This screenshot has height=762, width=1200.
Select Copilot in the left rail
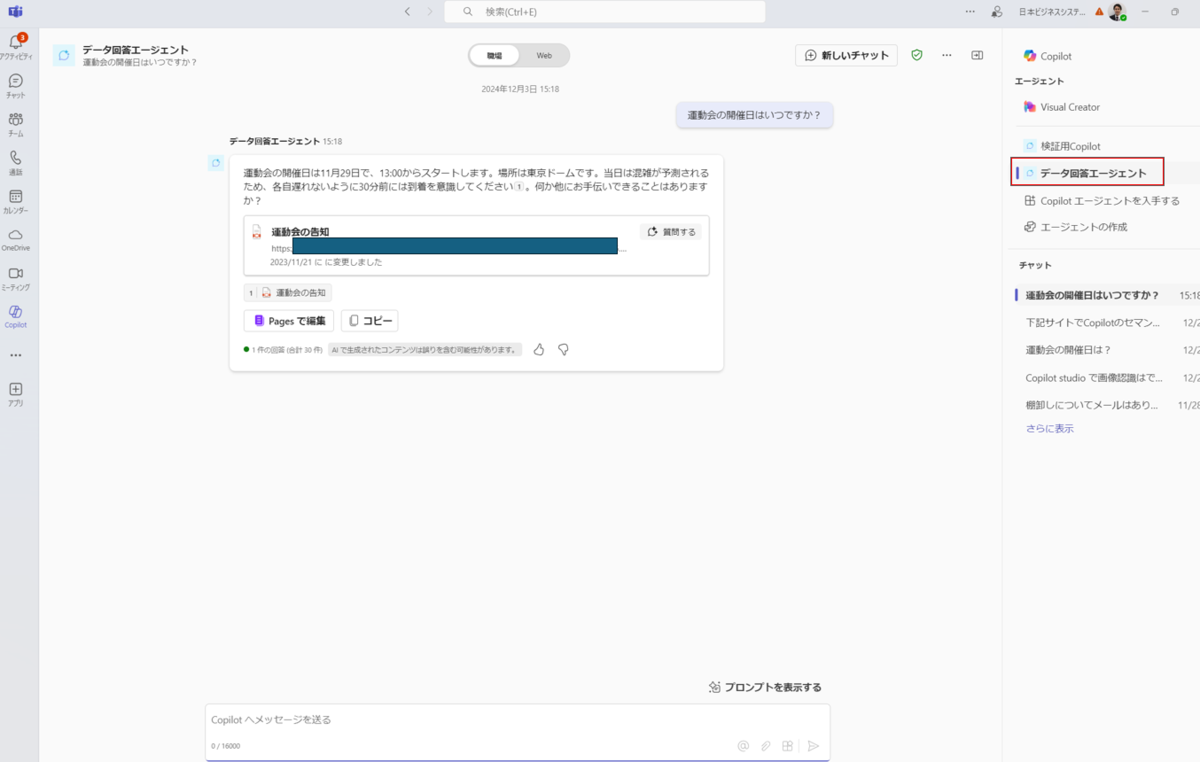tap(16, 316)
